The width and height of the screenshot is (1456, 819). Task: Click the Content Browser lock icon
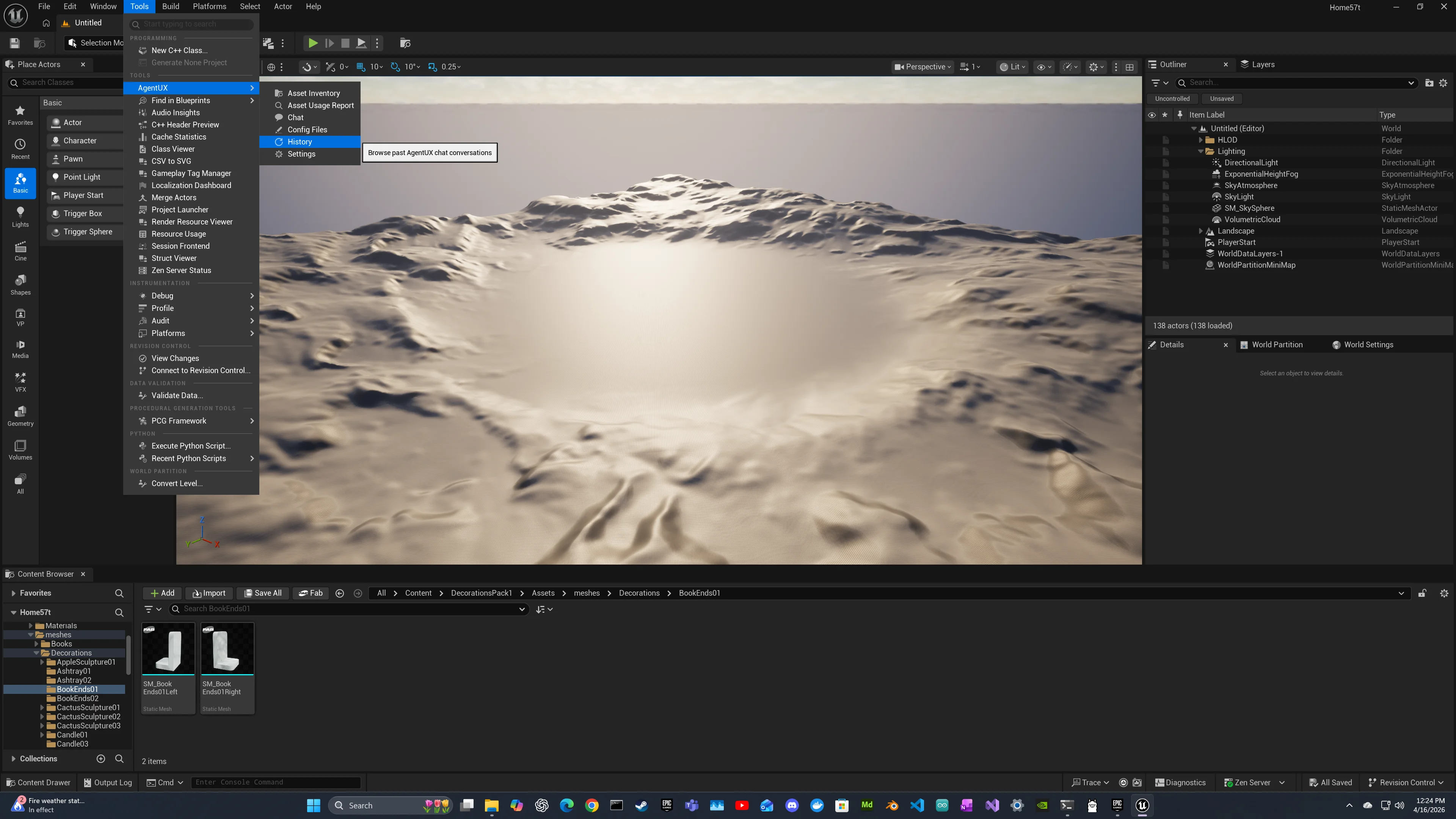[1422, 593]
